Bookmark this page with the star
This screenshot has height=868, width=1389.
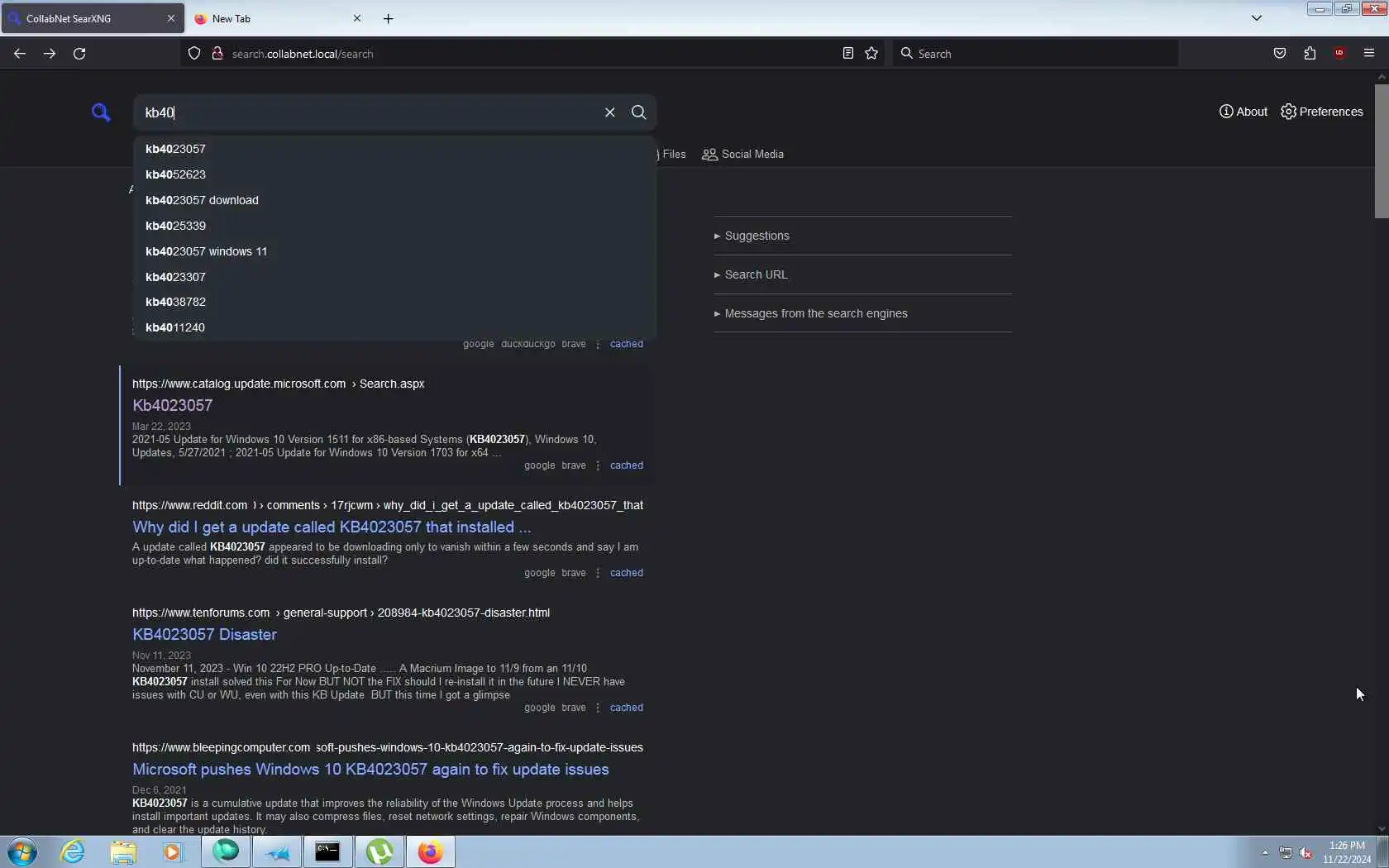(871, 54)
